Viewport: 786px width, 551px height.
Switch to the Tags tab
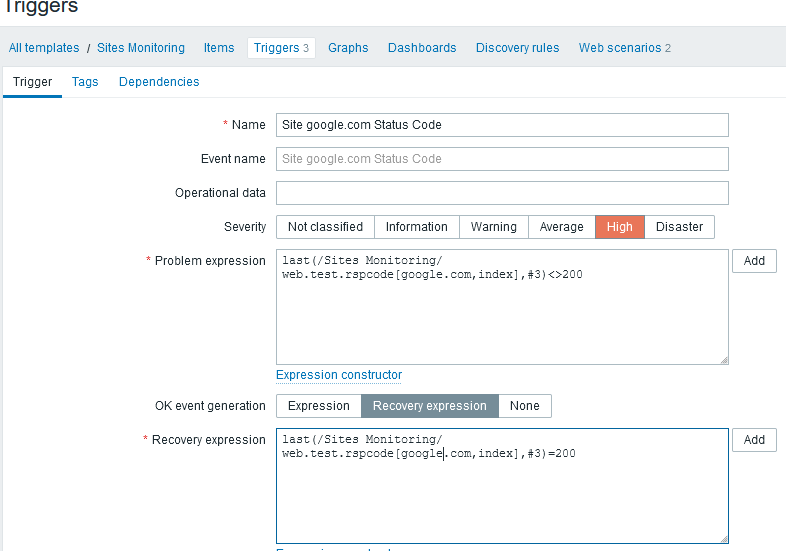click(x=85, y=82)
